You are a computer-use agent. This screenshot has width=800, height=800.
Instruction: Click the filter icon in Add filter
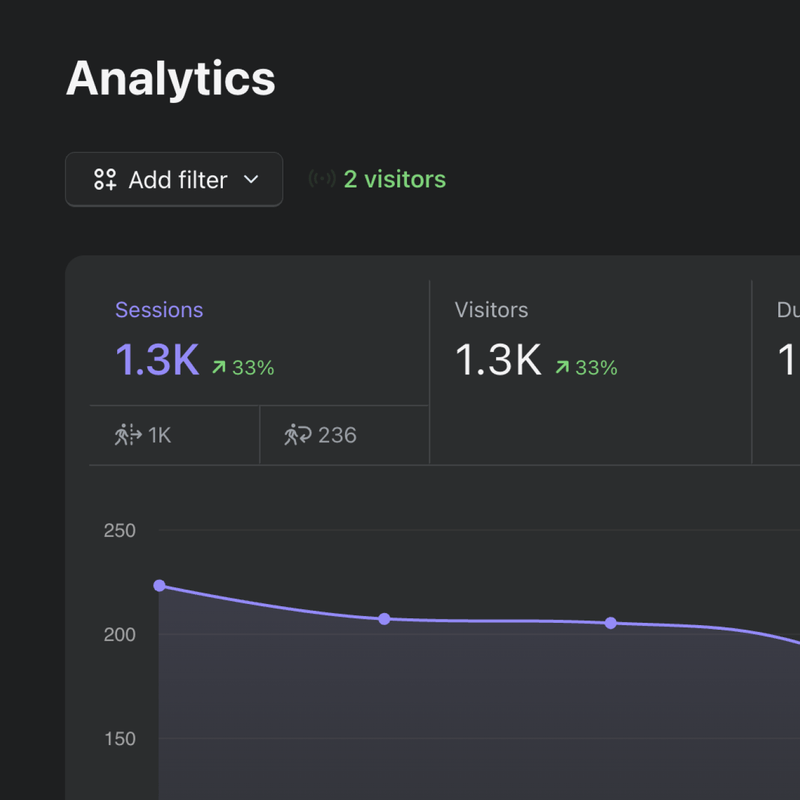[x=105, y=179]
